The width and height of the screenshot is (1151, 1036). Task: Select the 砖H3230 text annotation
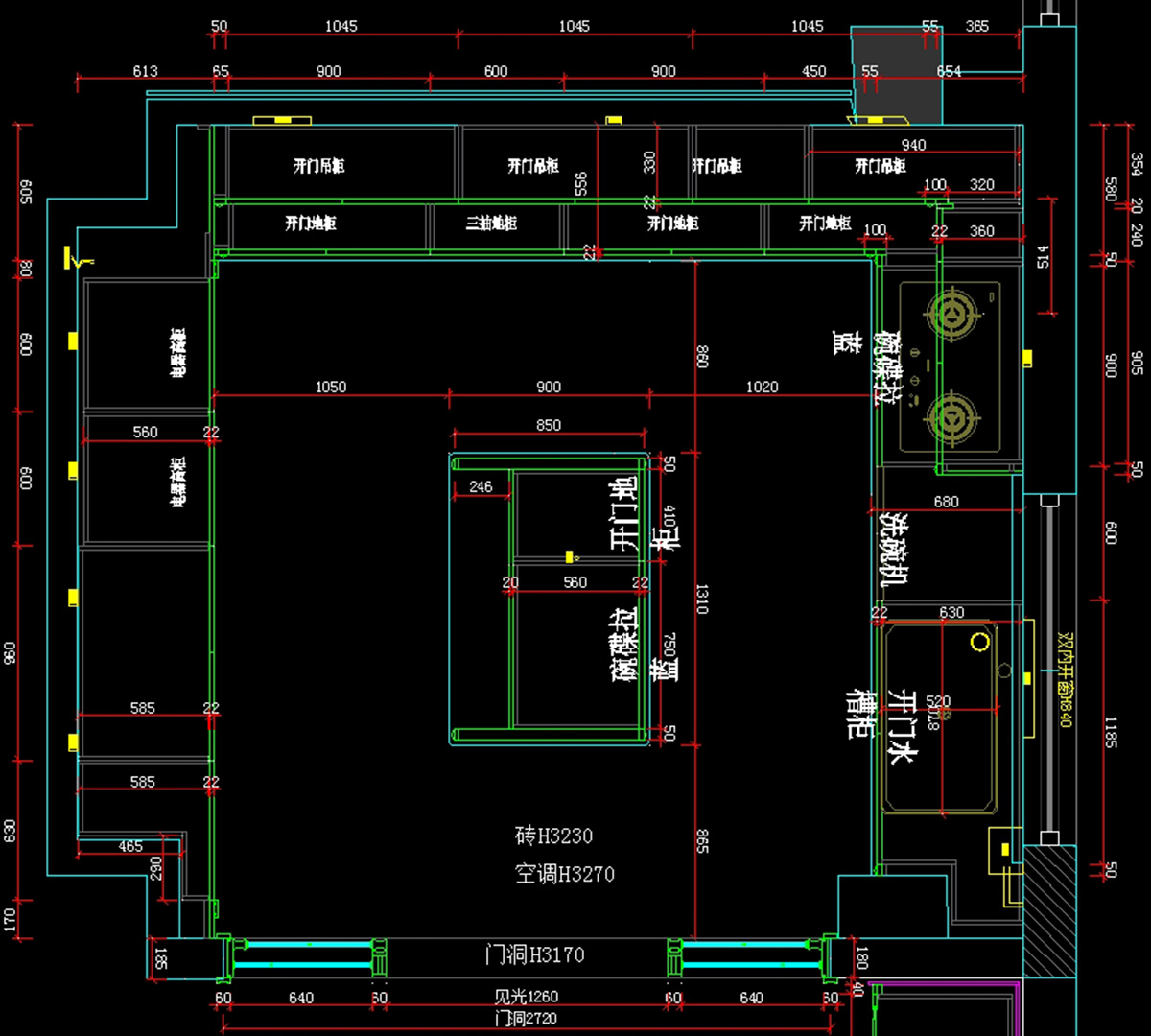point(553,836)
